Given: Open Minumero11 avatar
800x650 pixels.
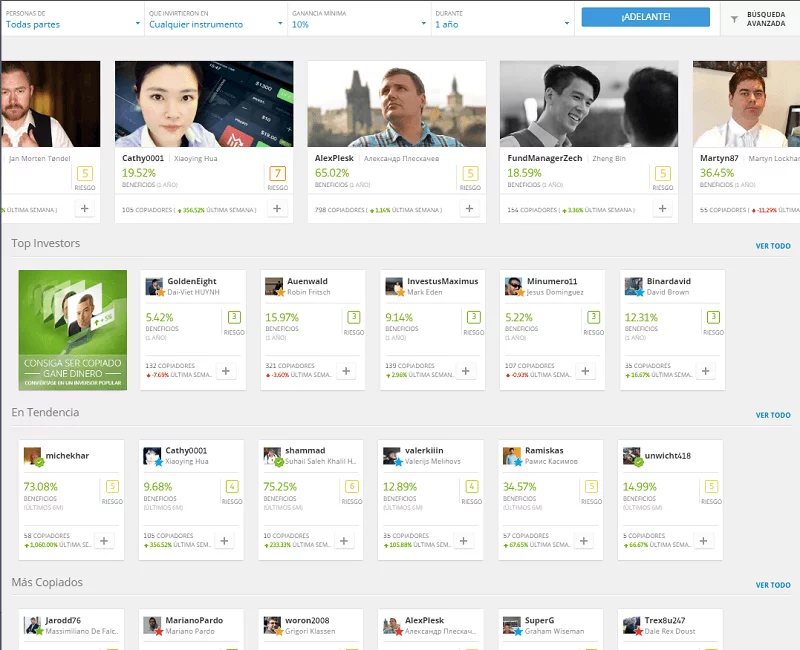Looking at the screenshot, I should [x=514, y=286].
